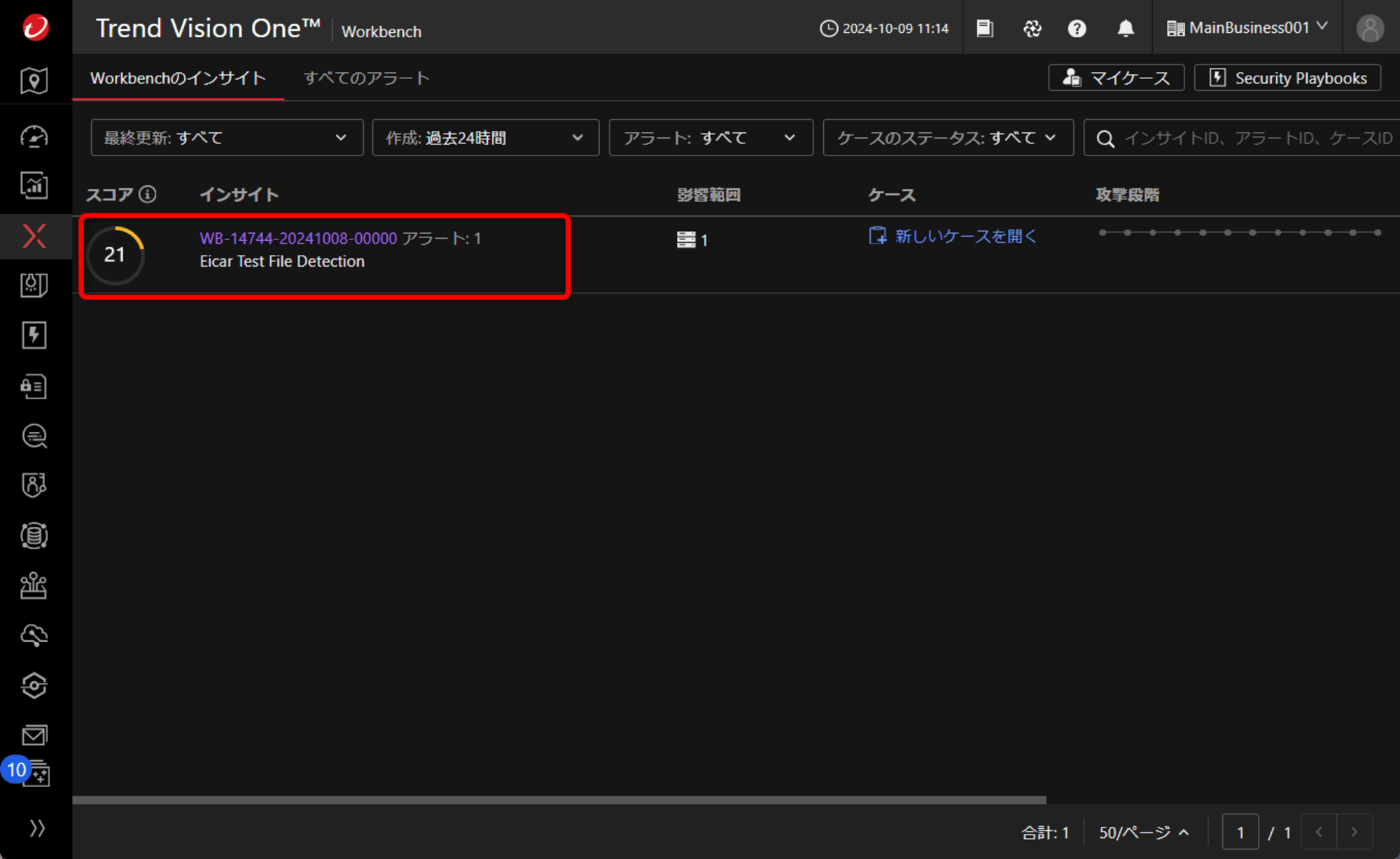
Task: Open the user shield sidebar icon
Action: click(34, 485)
